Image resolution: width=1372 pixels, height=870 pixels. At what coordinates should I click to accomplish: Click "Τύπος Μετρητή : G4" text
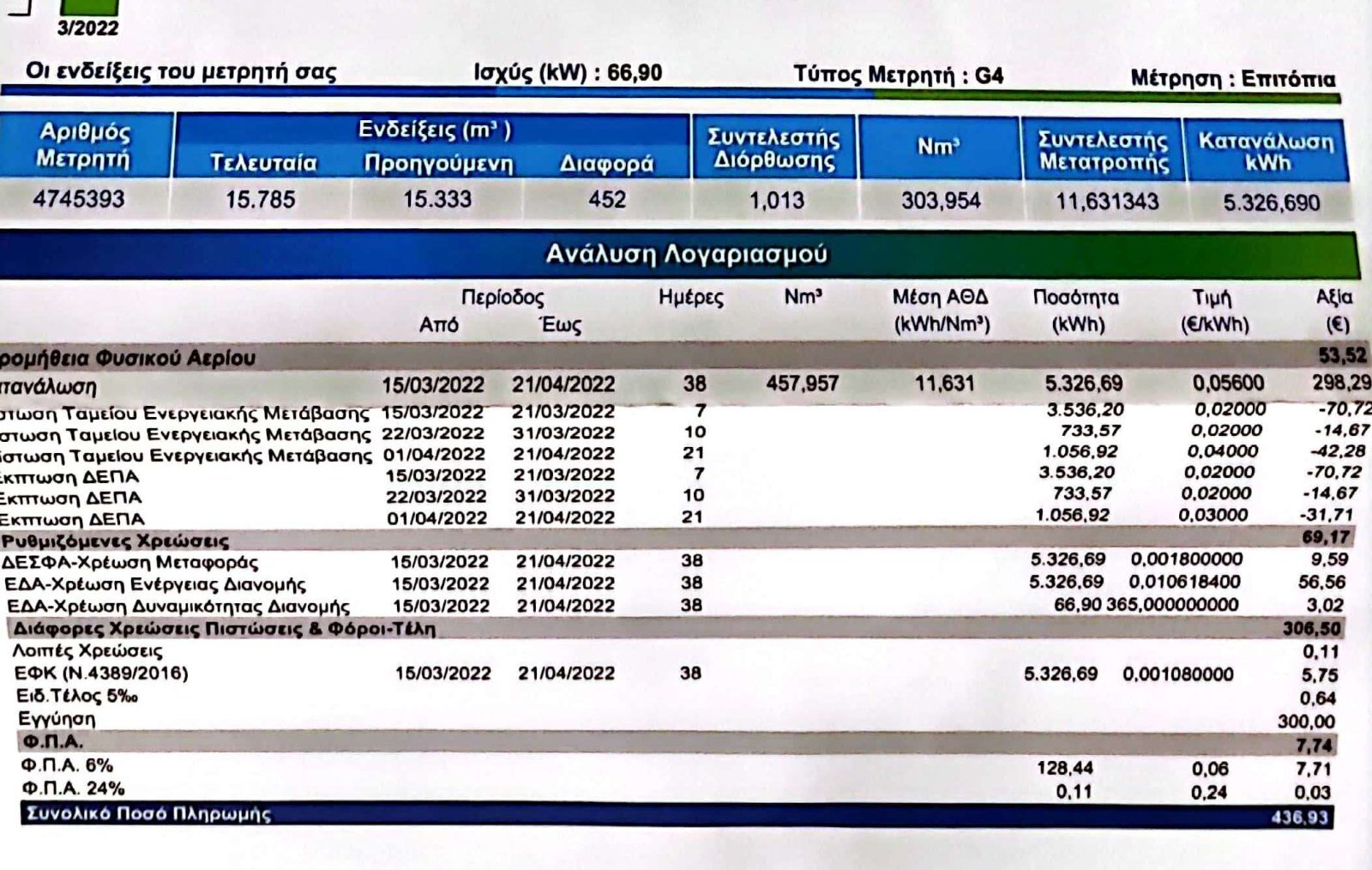tap(898, 75)
